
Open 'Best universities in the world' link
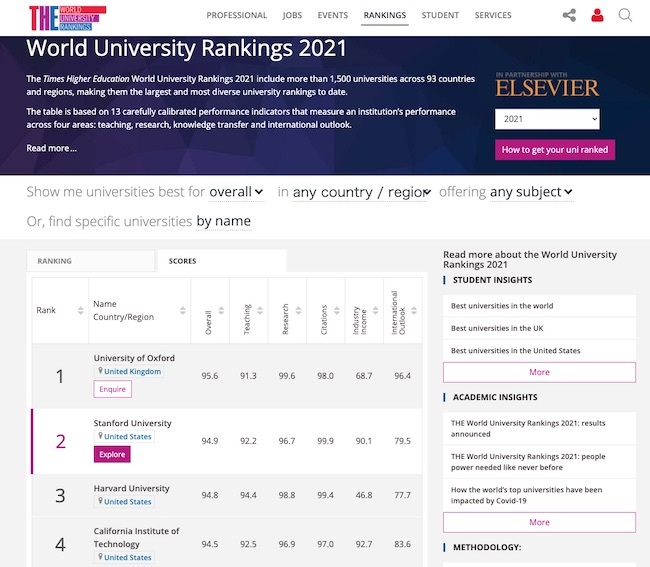(502, 306)
